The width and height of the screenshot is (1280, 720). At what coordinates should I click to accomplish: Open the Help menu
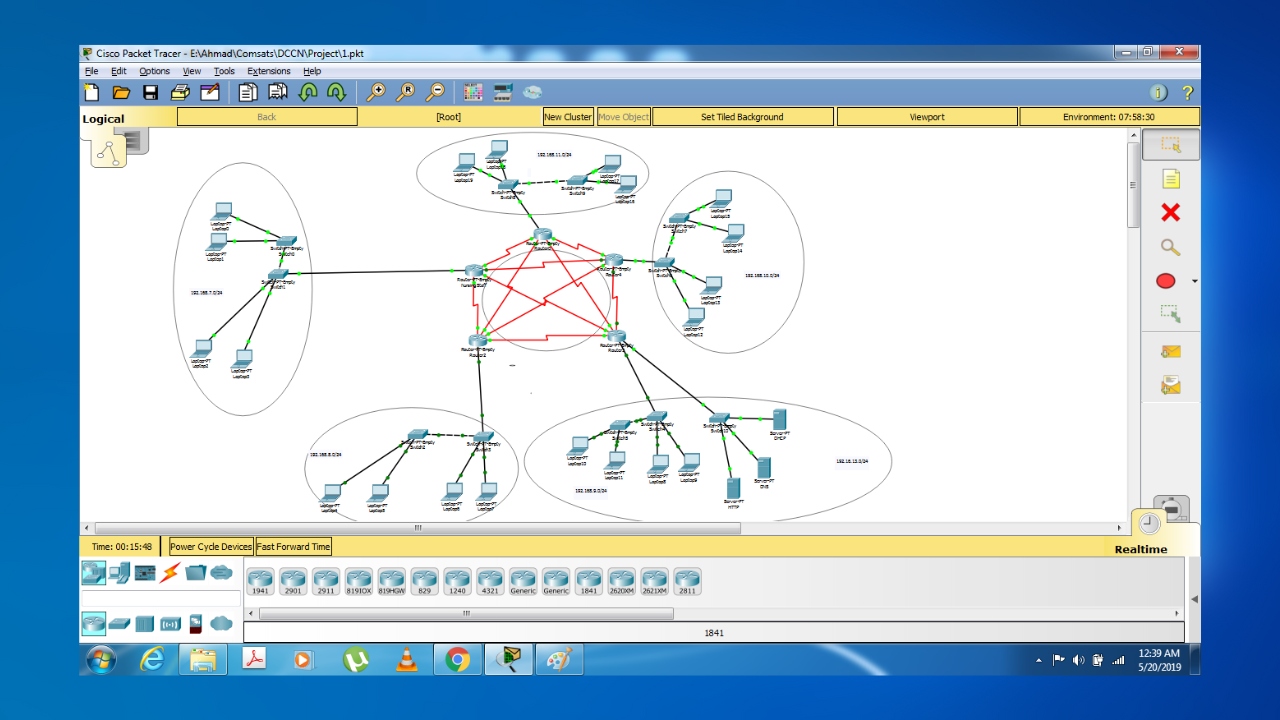tap(312, 71)
